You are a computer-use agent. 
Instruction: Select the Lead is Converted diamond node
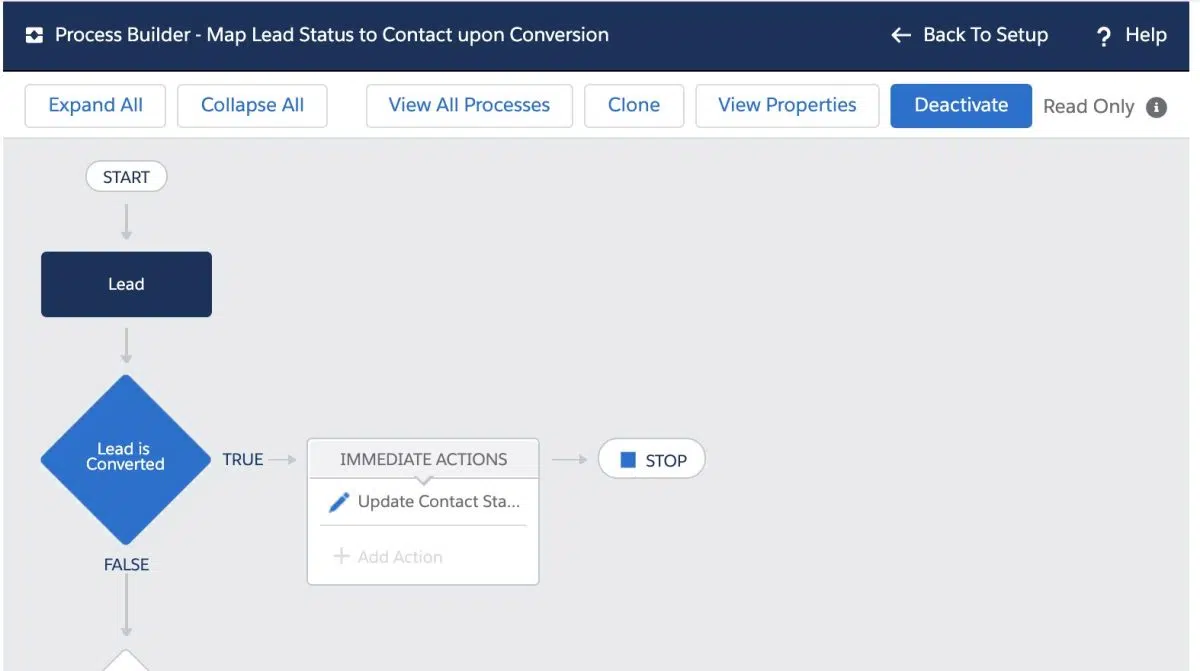126,458
